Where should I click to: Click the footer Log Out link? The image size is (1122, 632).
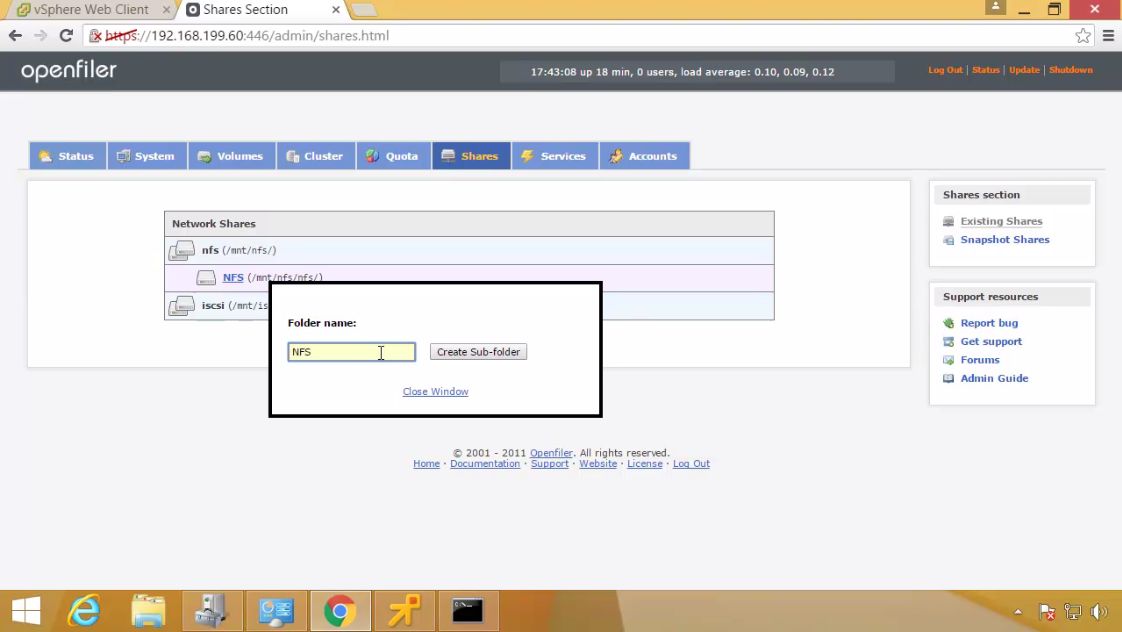click(x=691, y=464)
